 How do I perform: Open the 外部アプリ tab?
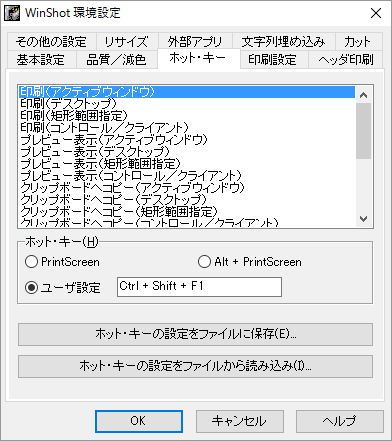[195, 42]
